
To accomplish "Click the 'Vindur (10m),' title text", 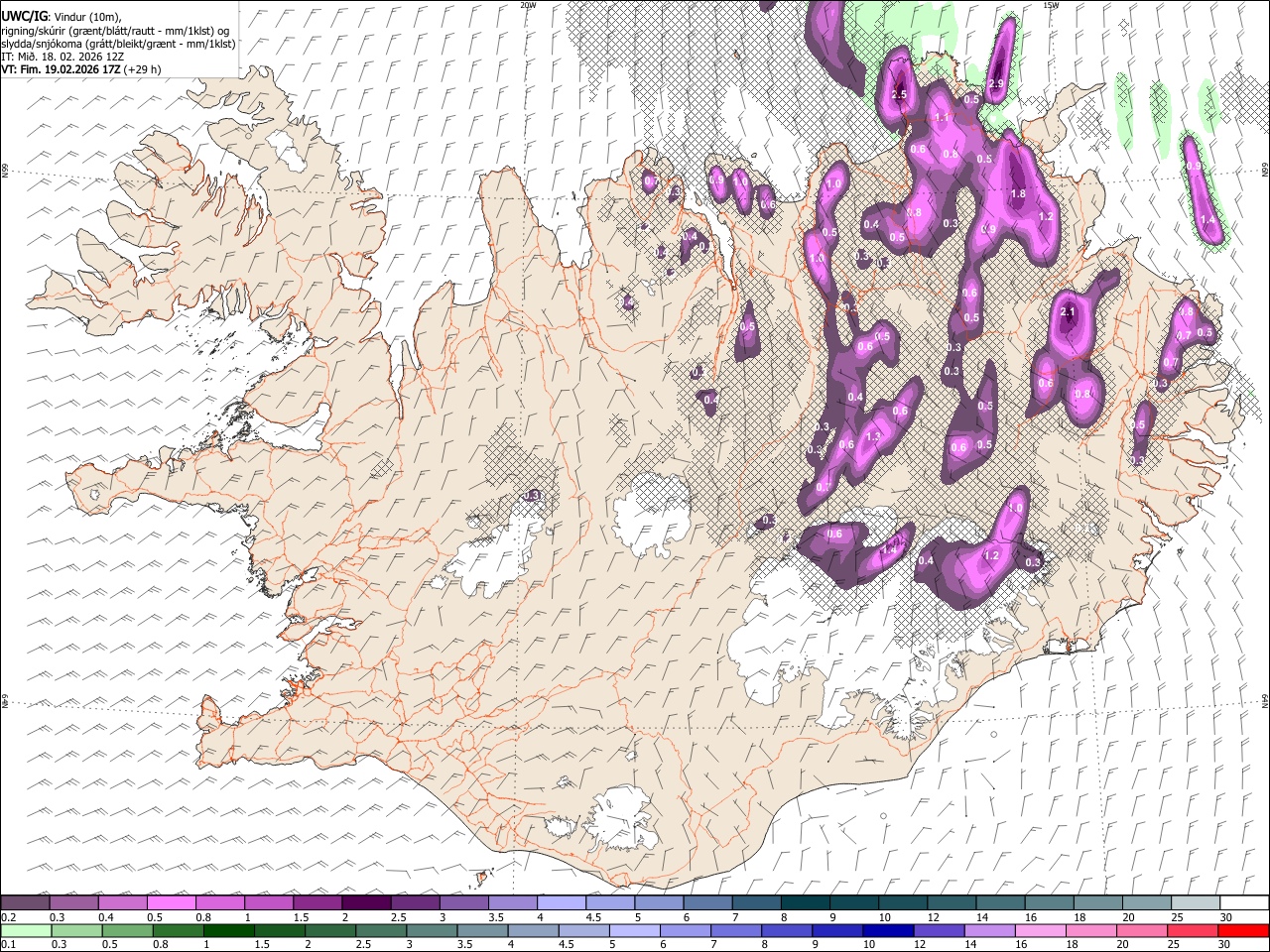I will [x=87, y=17].
